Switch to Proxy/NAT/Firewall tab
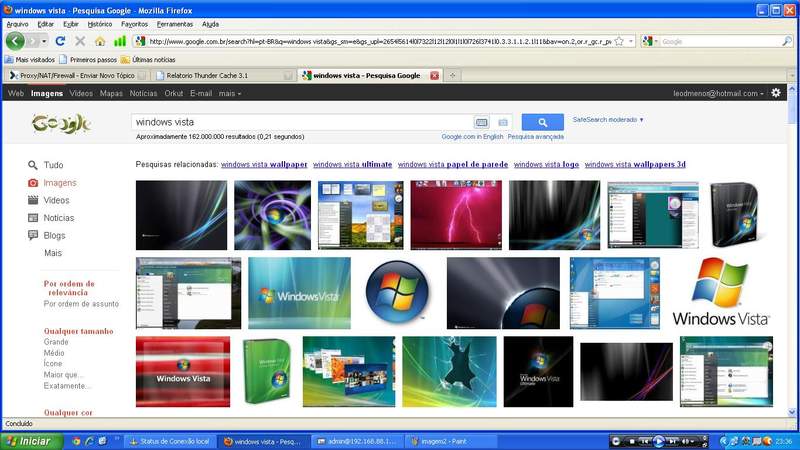This screenshot has width=800, height=450. coord(77,76)
